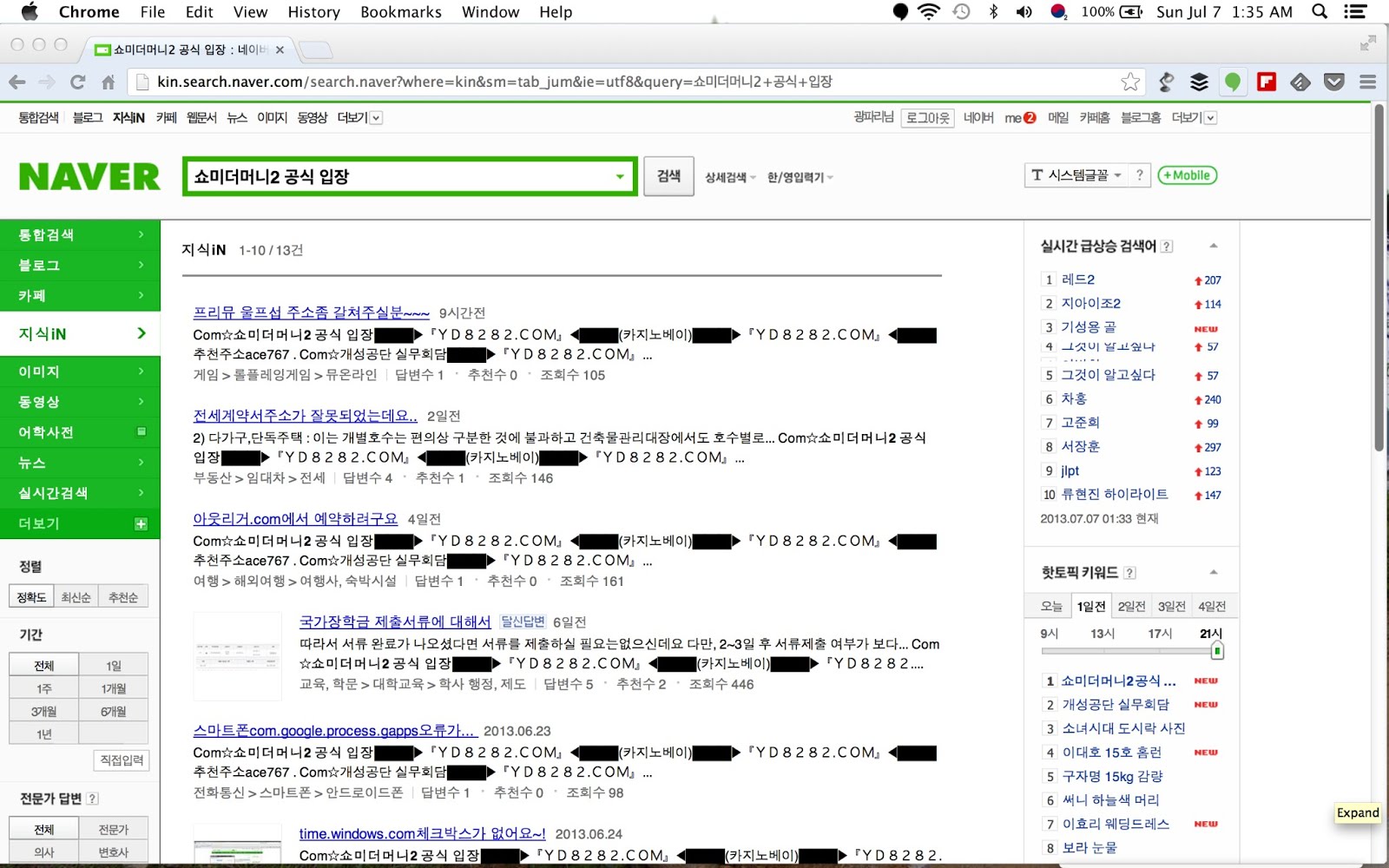Select the 이미지 sidebar category
The height and width of the screenshot is (868, 1389).
(x=80, y=371)
